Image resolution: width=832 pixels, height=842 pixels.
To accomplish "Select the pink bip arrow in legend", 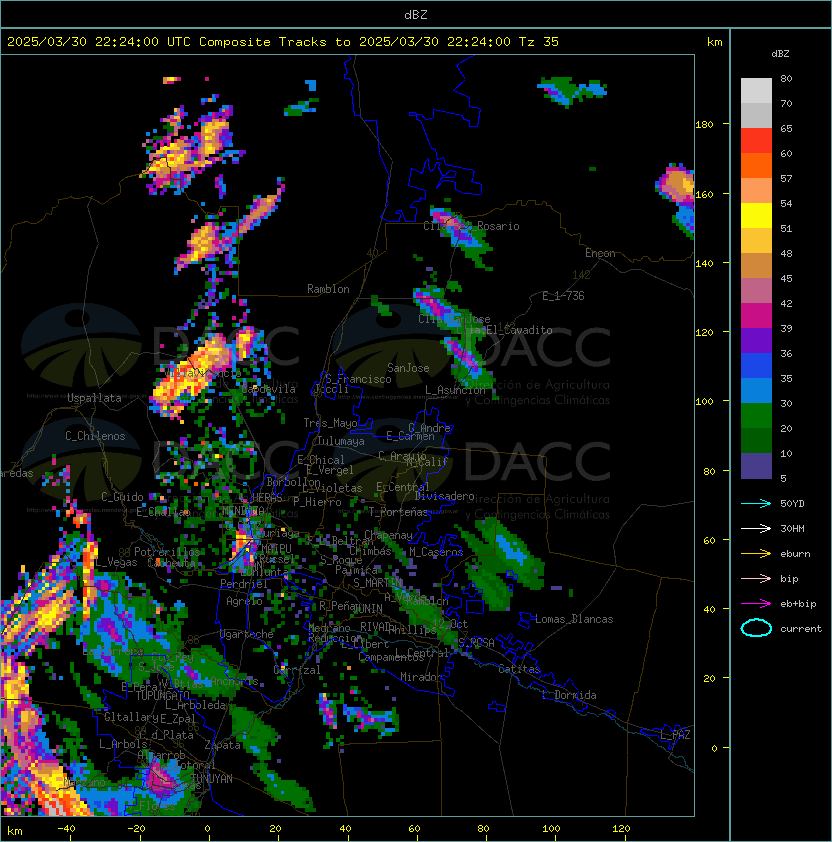I will 756,578.
